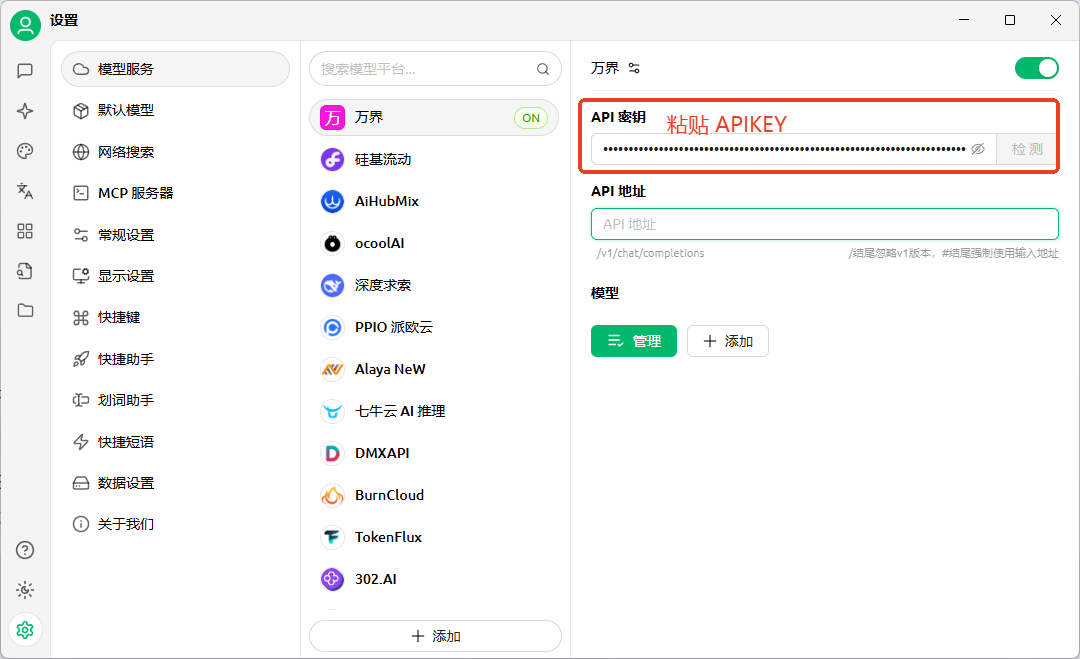Open the sparkle agents icon in sidebar
Image resolution: width=1080 pixels, height=659 pixels.
click(25, 111)
